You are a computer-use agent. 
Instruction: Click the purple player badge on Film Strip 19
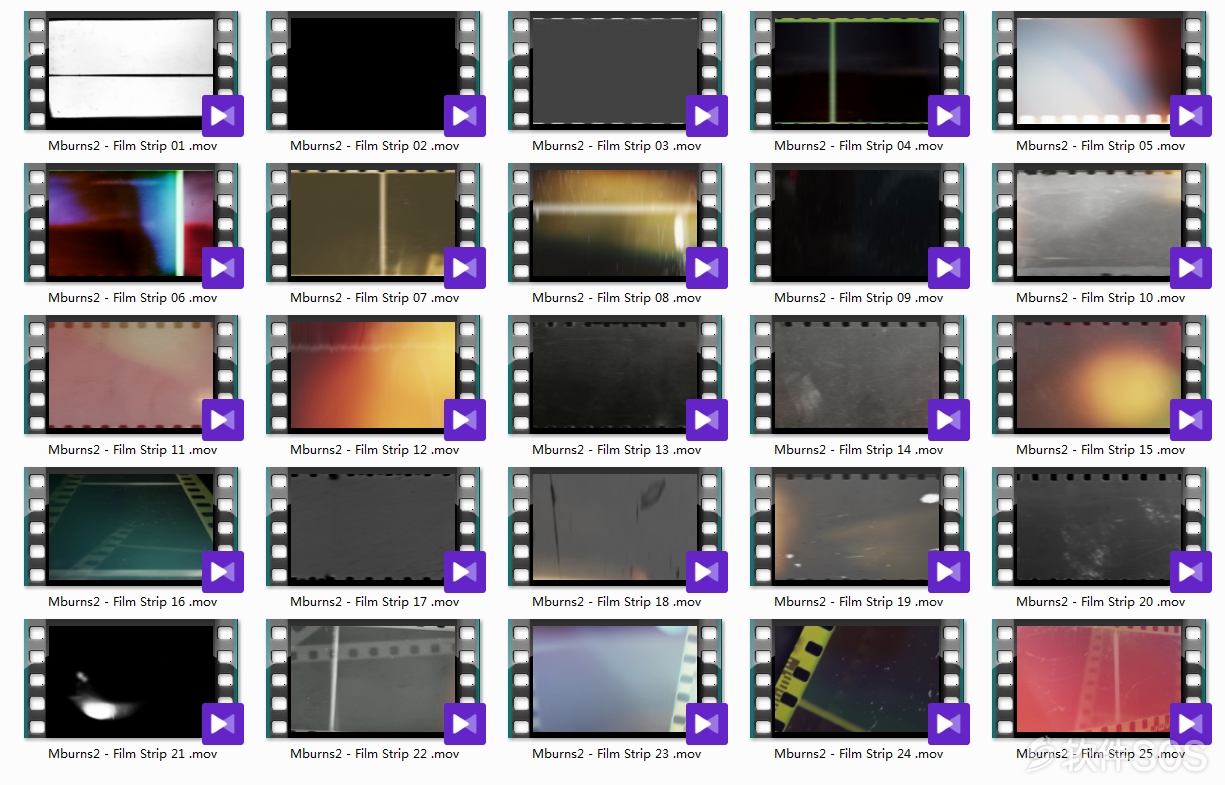(x=949, y=572)
